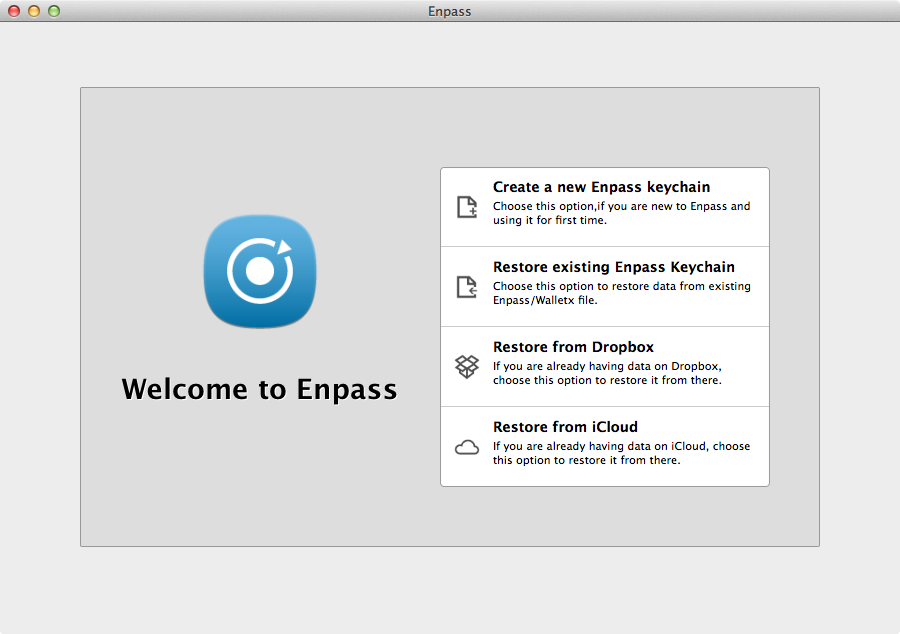Image resolution: width=900 pixels, height=634 pixels.
Task: Click the "Welcome to Enpass" heading
Action: pos(259,389)
